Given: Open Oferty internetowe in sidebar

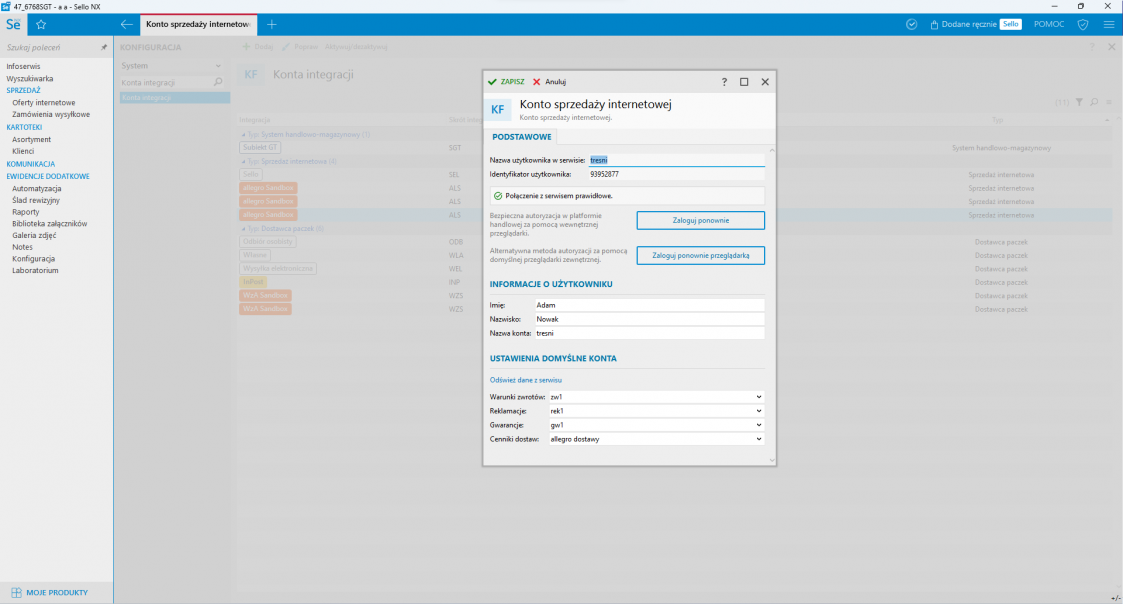Looking at the screenshot, I should (x=43, y=102).
